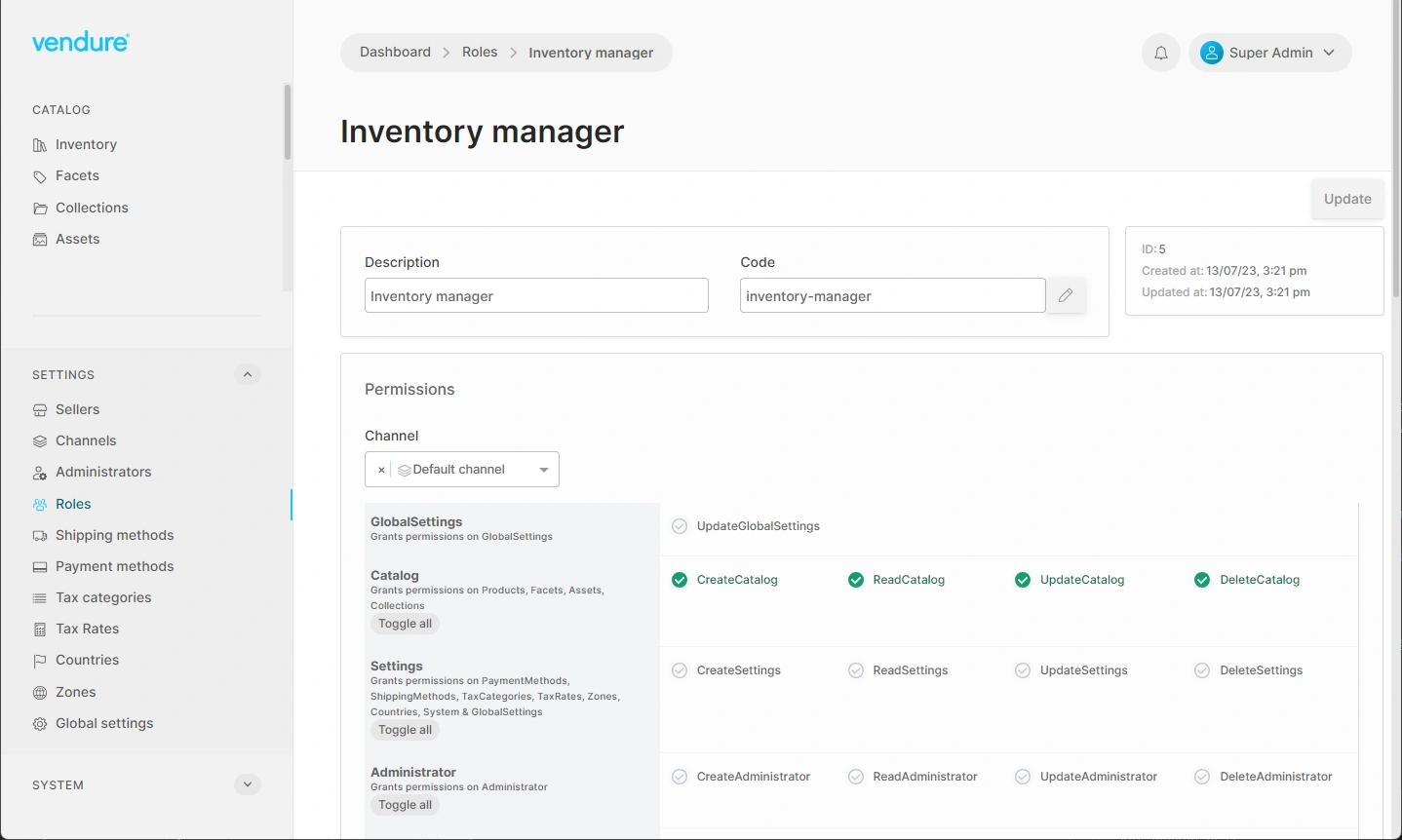Viewport: 1402px width, 840px height.
Task: Open the Collections page
Action: 91,207
